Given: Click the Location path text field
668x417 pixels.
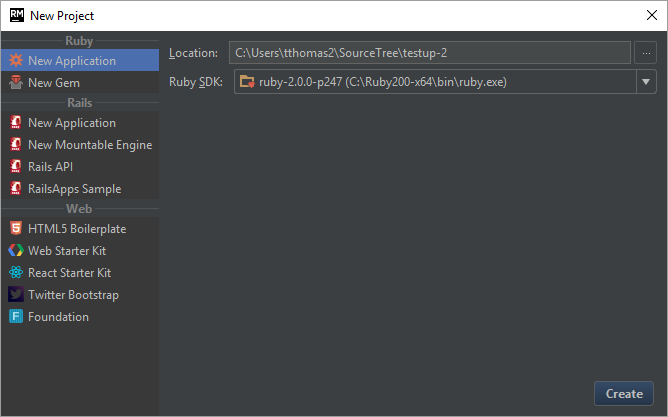Looking at the screenshot, I should [429, 53].
